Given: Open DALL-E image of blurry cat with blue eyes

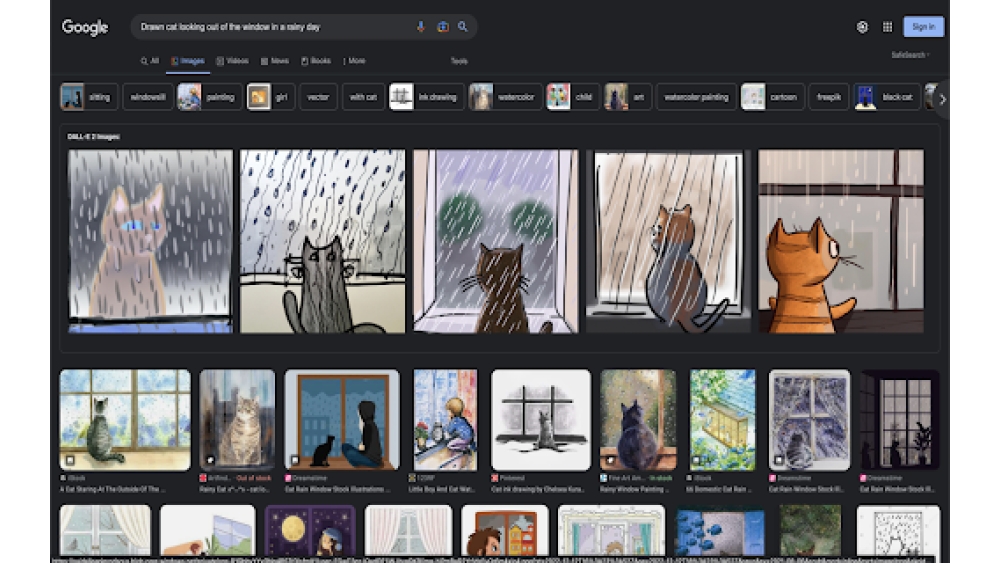Looking at the screenshot, I should [151, 241].
